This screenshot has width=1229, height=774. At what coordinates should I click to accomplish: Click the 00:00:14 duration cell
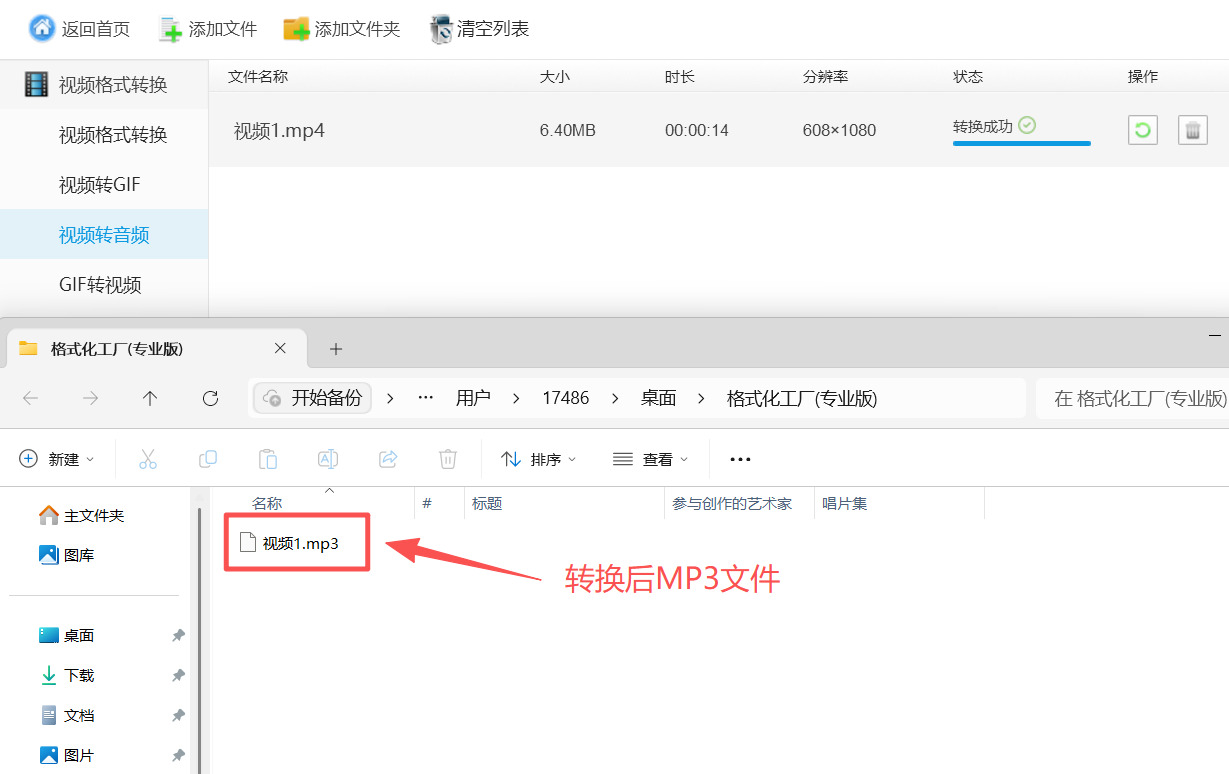(697, 130)
